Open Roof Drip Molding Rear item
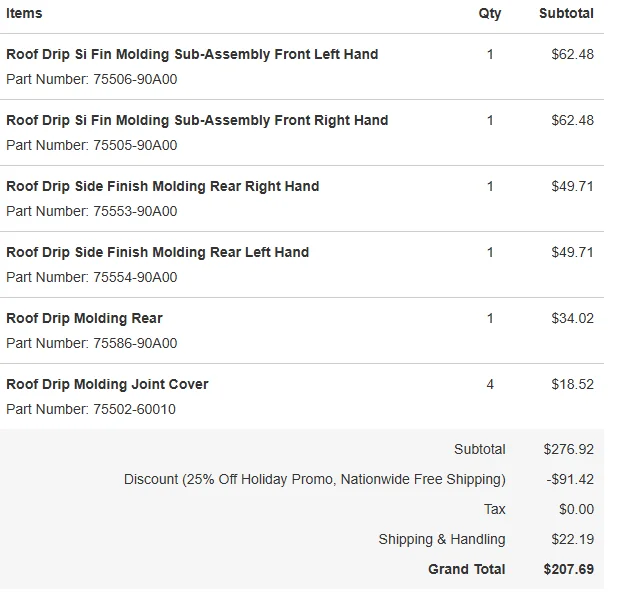The image size is (618, 597). 84,318
